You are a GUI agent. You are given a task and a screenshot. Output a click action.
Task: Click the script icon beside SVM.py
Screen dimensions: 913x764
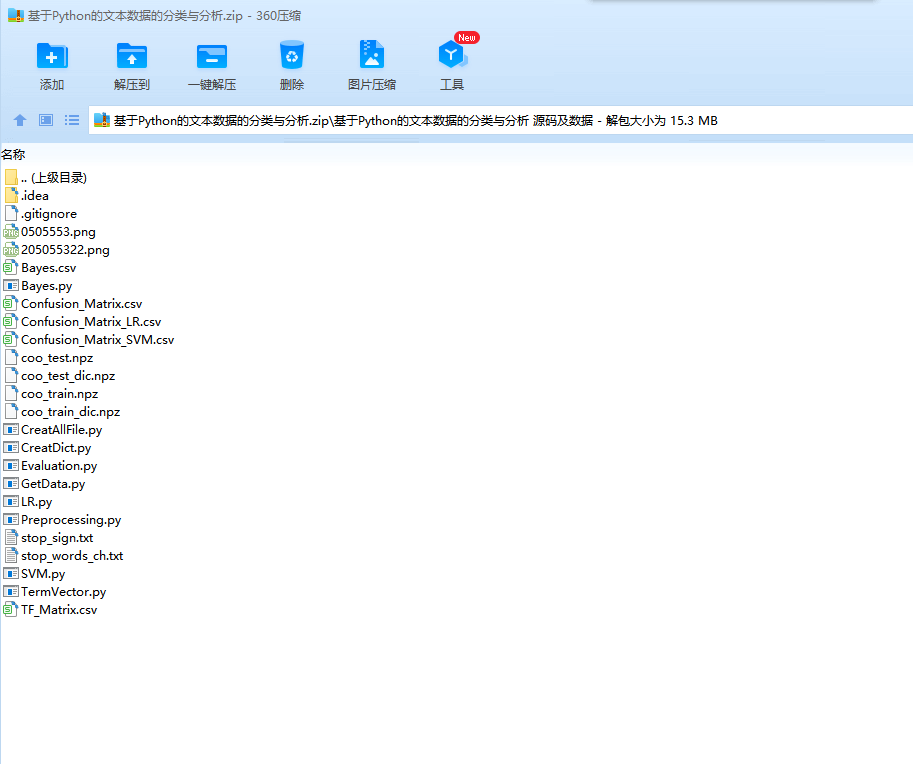[11, 574]
